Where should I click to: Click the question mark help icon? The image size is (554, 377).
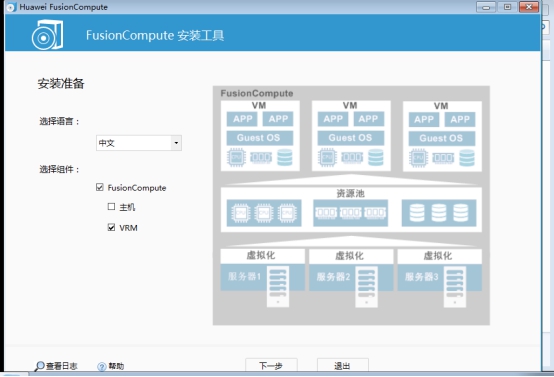101,367
